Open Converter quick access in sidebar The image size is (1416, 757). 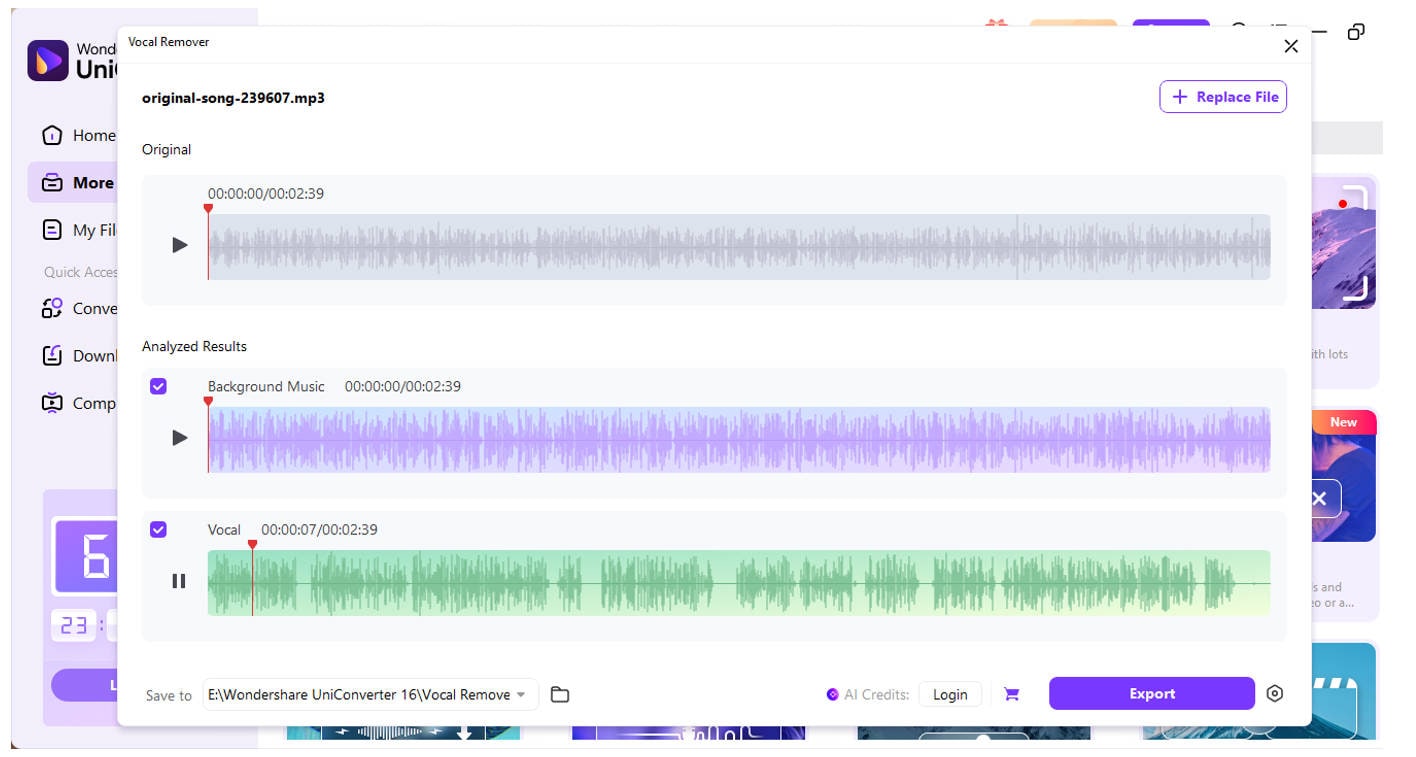point(78,308)
